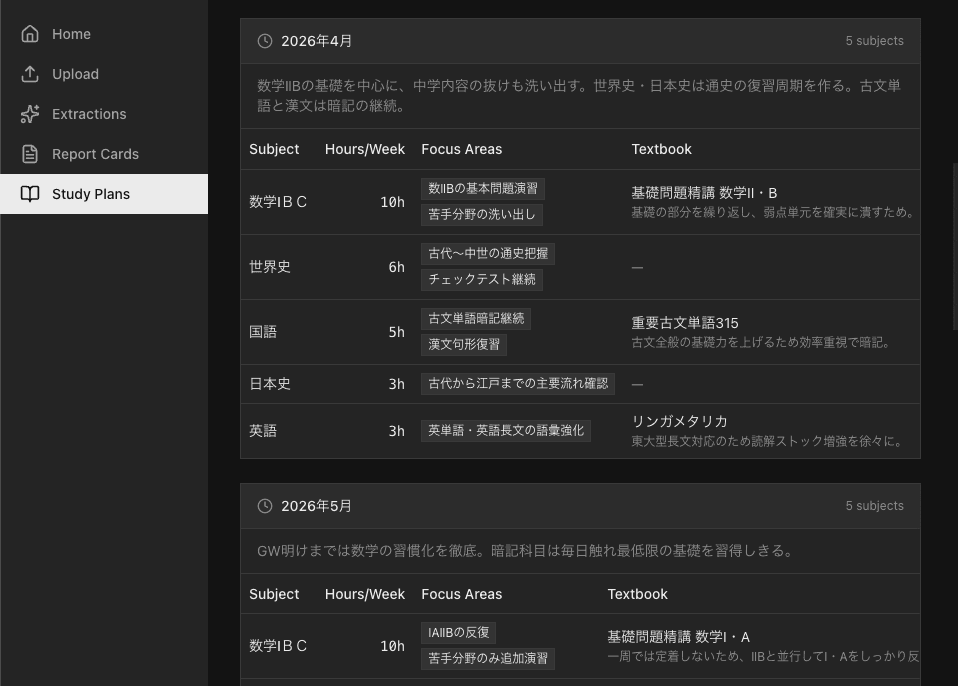Select the 世界史 subject row
The width and height of the screenshot is (958, 686).
pos(263,266)
